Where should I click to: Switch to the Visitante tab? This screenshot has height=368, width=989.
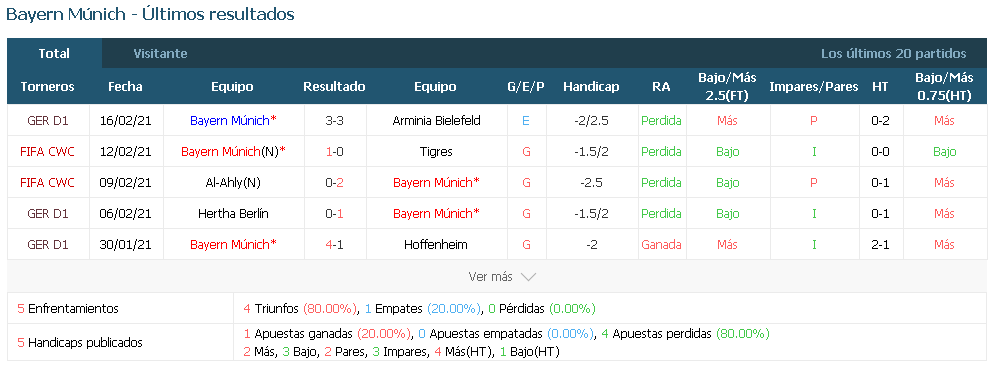tap(160, 54)
